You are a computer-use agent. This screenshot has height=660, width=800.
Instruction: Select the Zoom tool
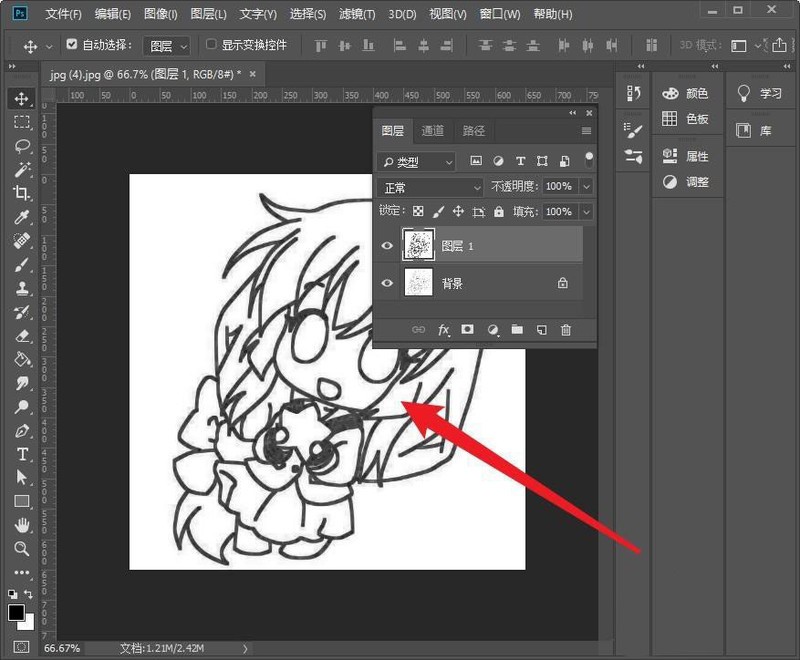[x=22, y=549]
